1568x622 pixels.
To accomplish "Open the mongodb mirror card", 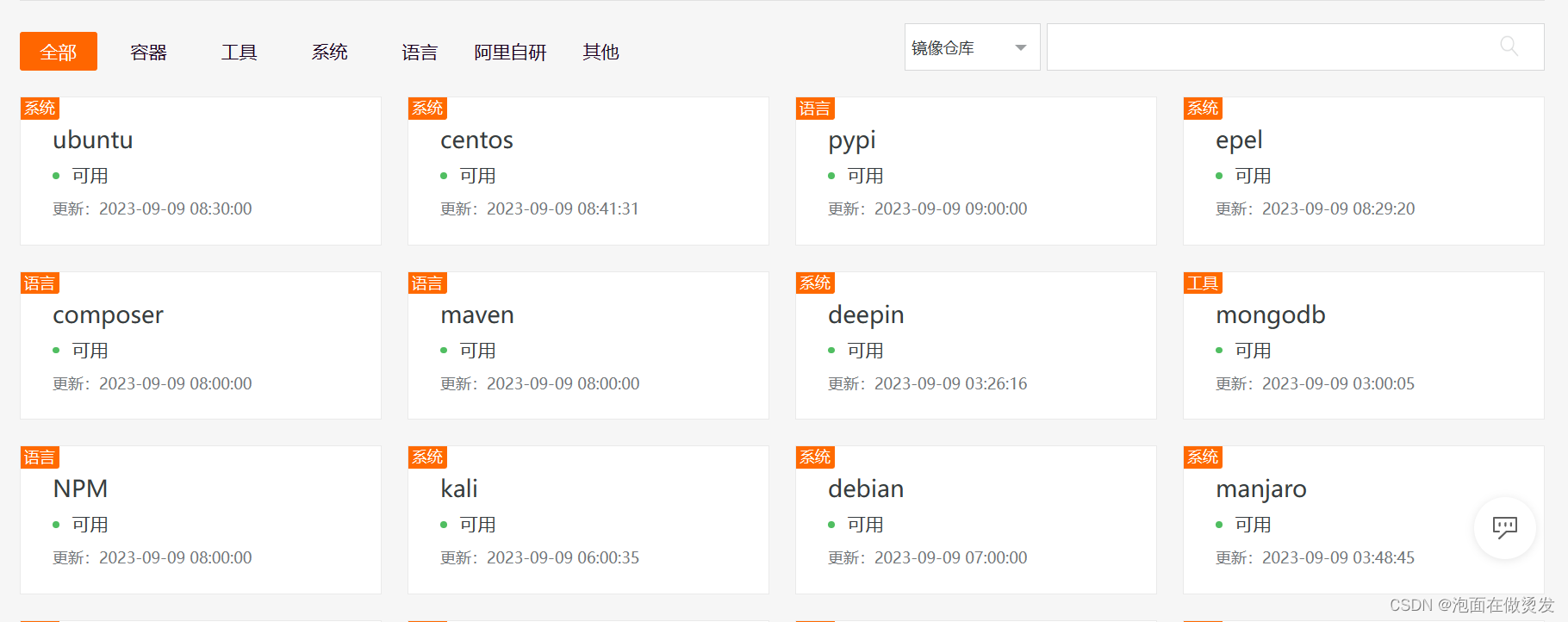I will click(1364, 345).
